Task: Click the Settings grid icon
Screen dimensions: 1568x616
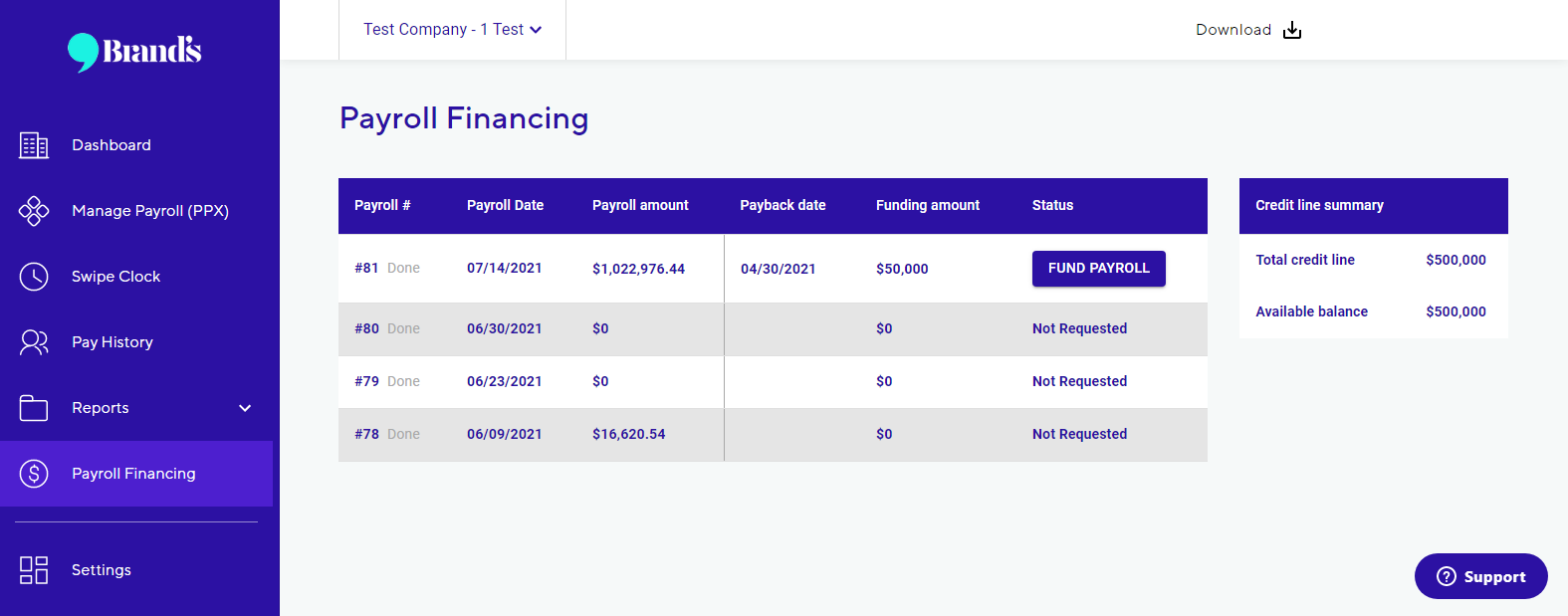Action: pyautogui.click(x=34, y=570)
